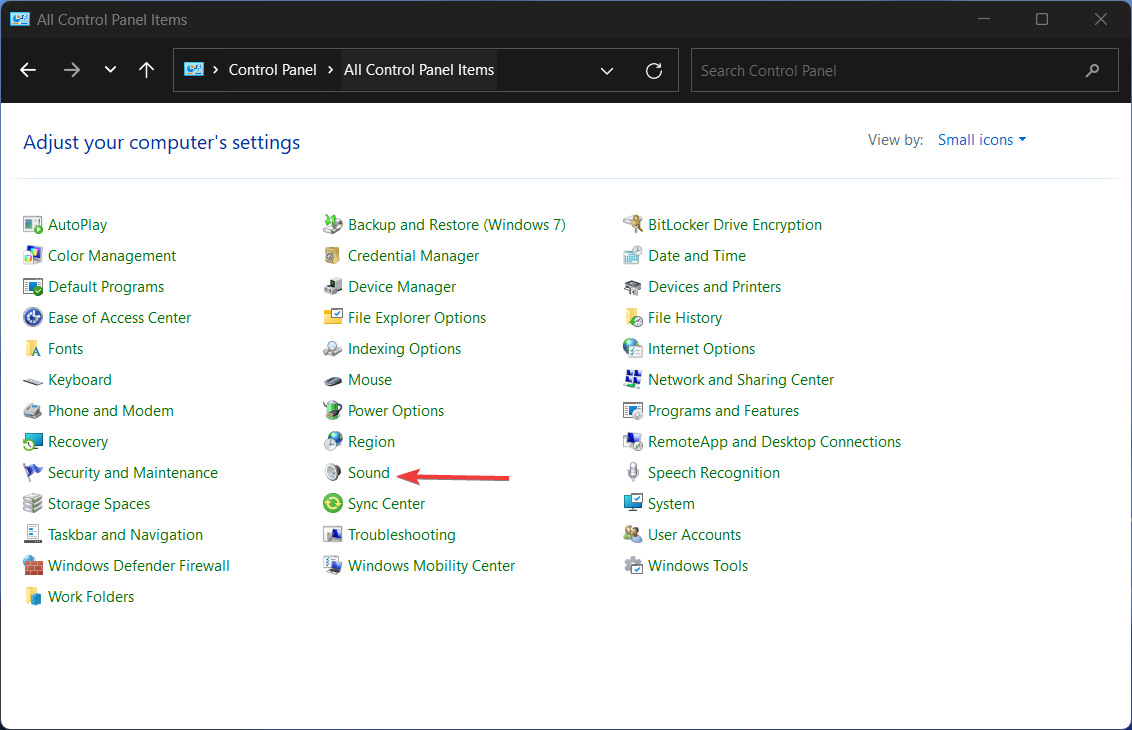Screen dimensions: 1132x730
Task: Click the Device Manager icon
Action: click(x=333, y=287)
